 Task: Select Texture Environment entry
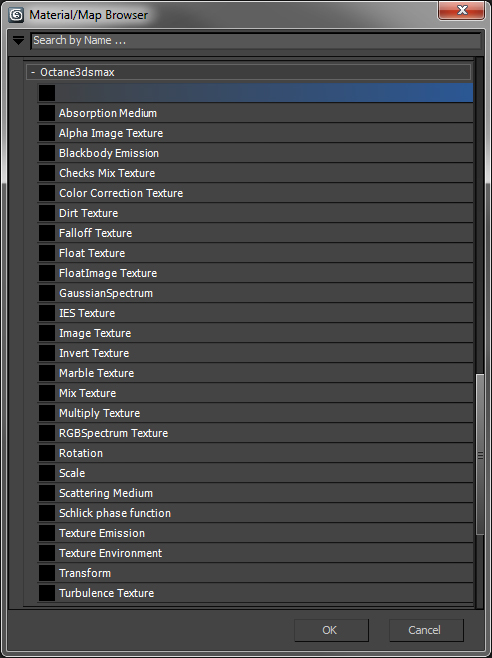click(255, 553)
